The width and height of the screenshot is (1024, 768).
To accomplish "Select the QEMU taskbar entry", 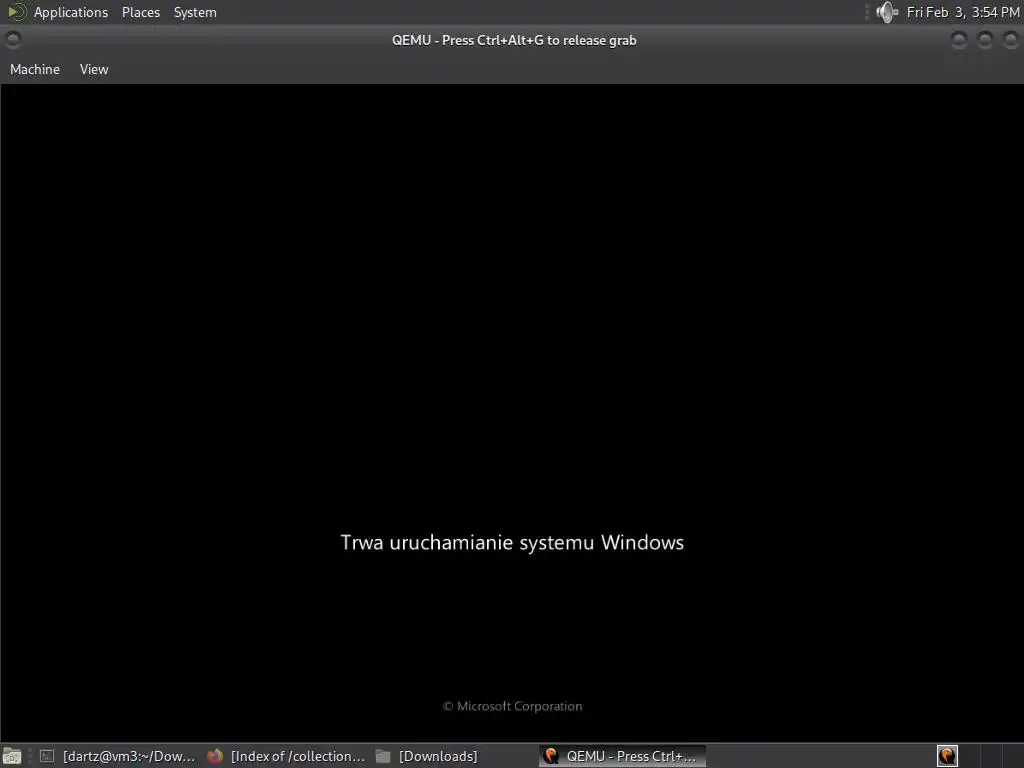I will pyautogui.click(x=622, y=756).
